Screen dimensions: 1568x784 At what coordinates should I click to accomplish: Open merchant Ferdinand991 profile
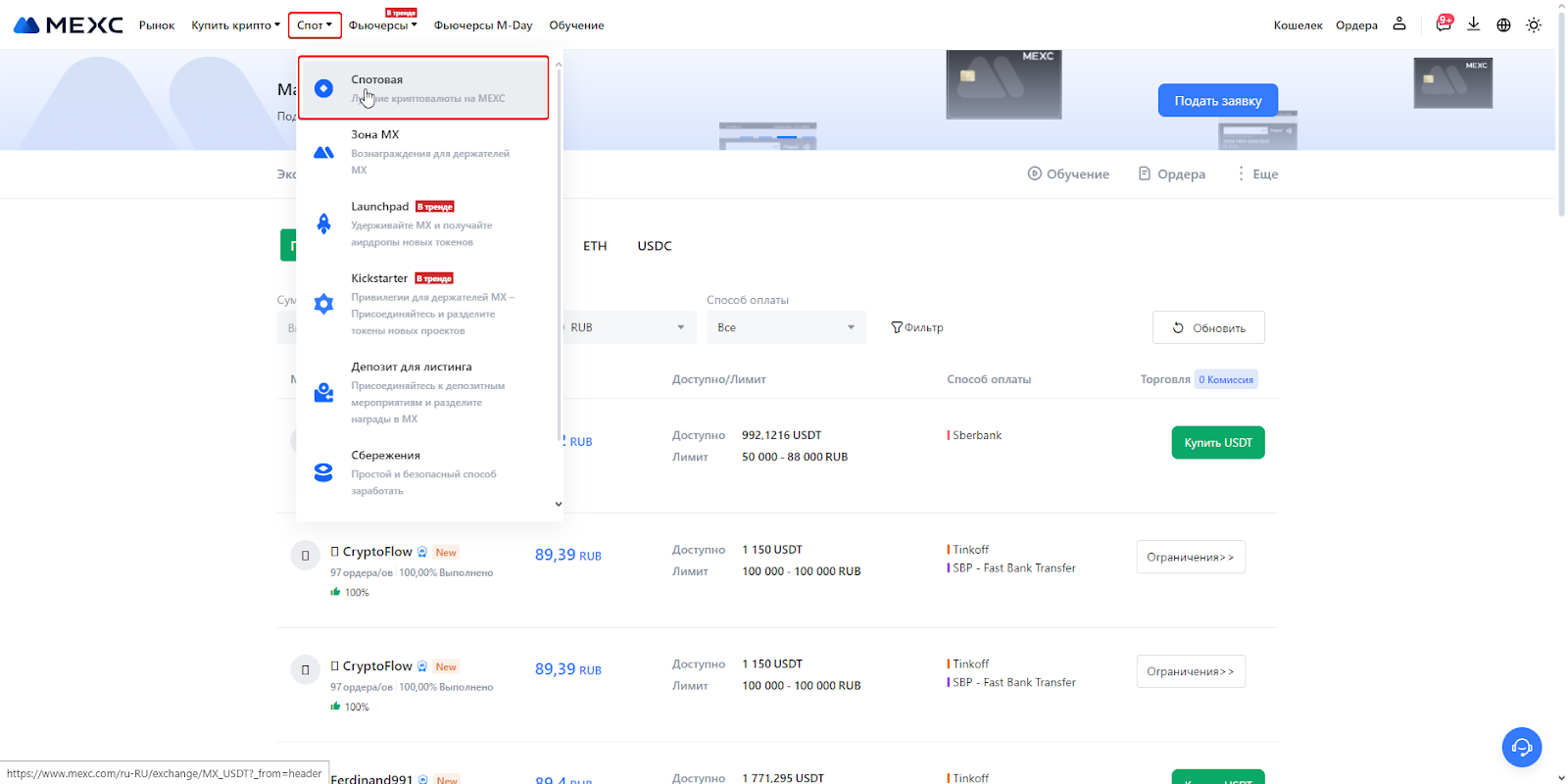[x=371, y=778]
